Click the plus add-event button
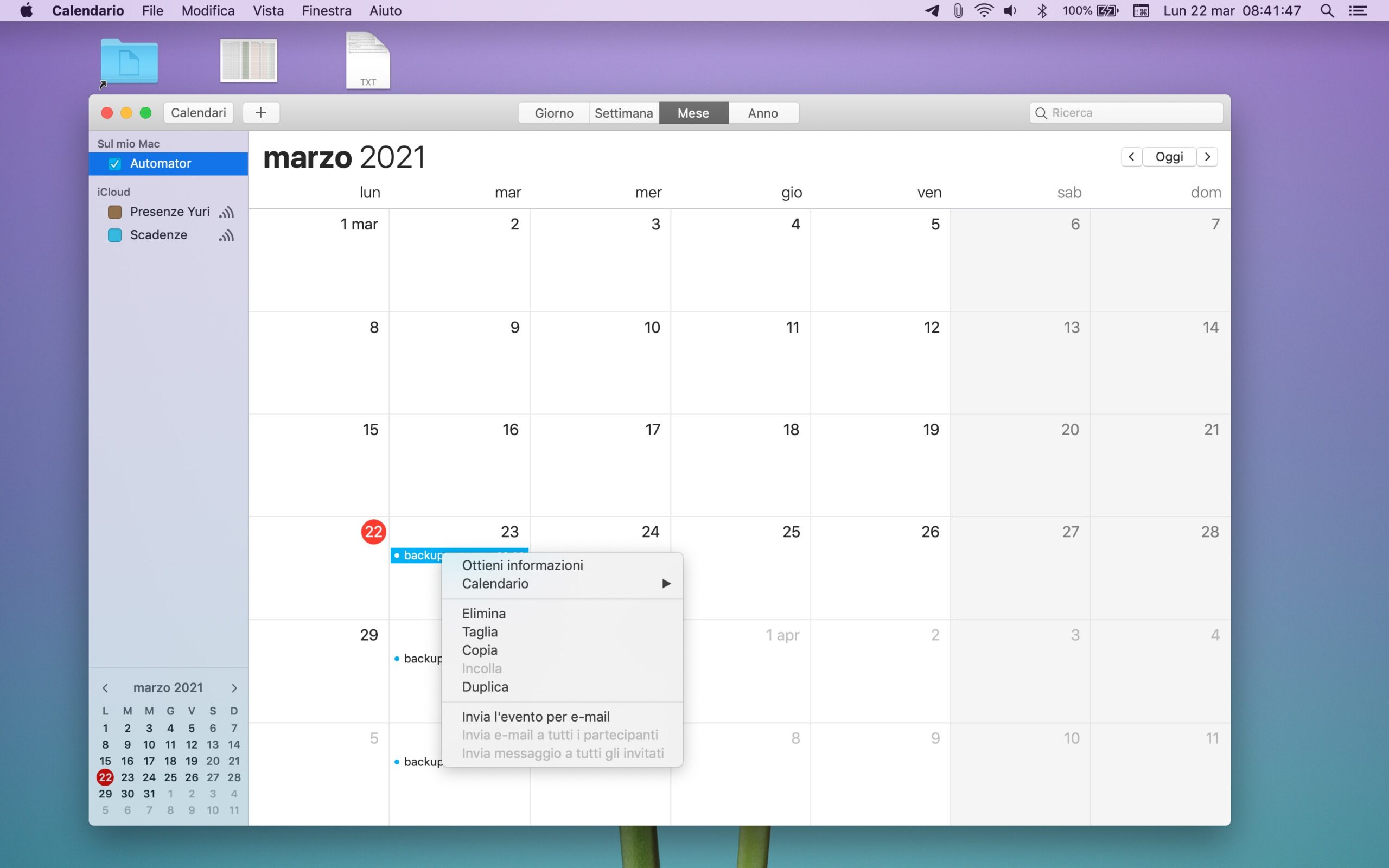Image resolution: width=1389 pixels, height=868 pixels. tap(260, 112)
